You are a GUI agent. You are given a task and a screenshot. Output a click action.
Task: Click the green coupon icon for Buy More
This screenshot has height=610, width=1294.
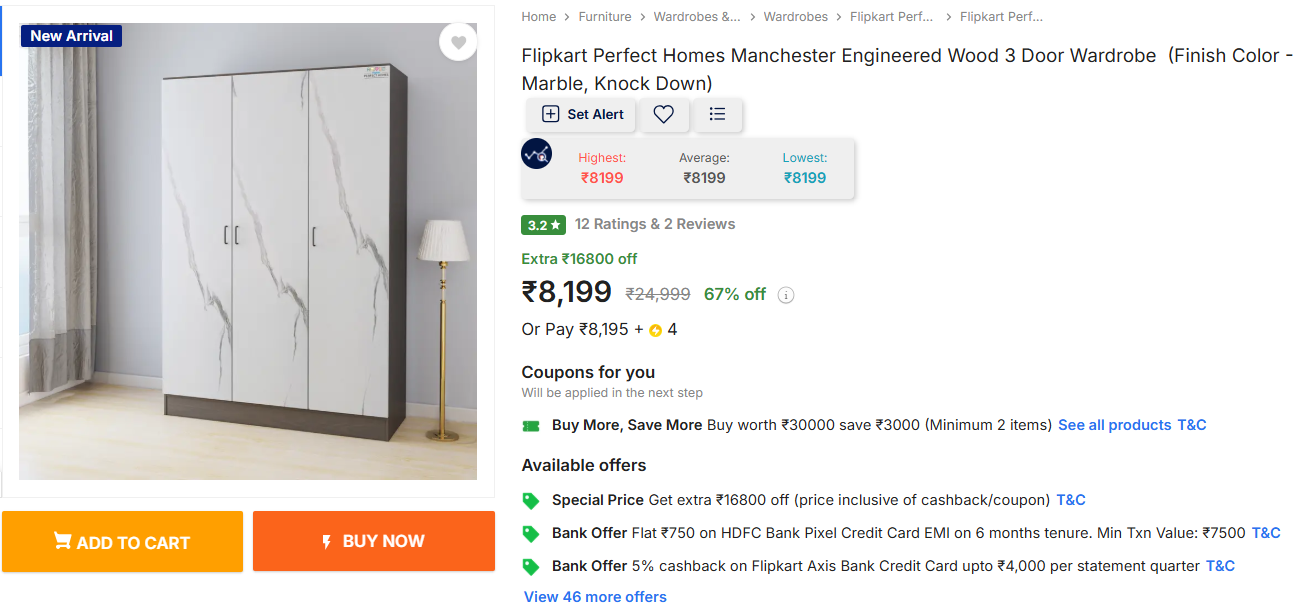(x=531, y=426)
